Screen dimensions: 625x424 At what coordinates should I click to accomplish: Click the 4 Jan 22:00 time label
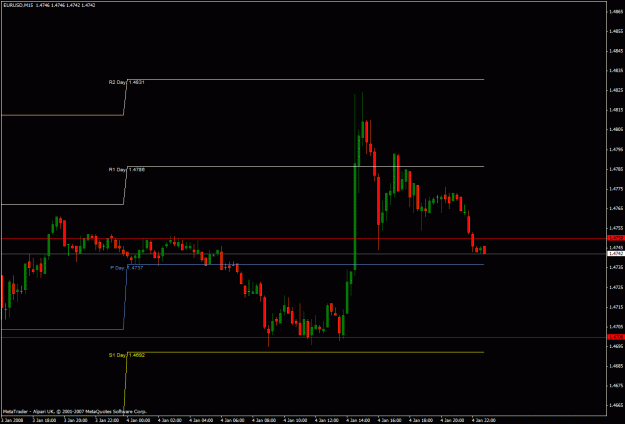483,420
